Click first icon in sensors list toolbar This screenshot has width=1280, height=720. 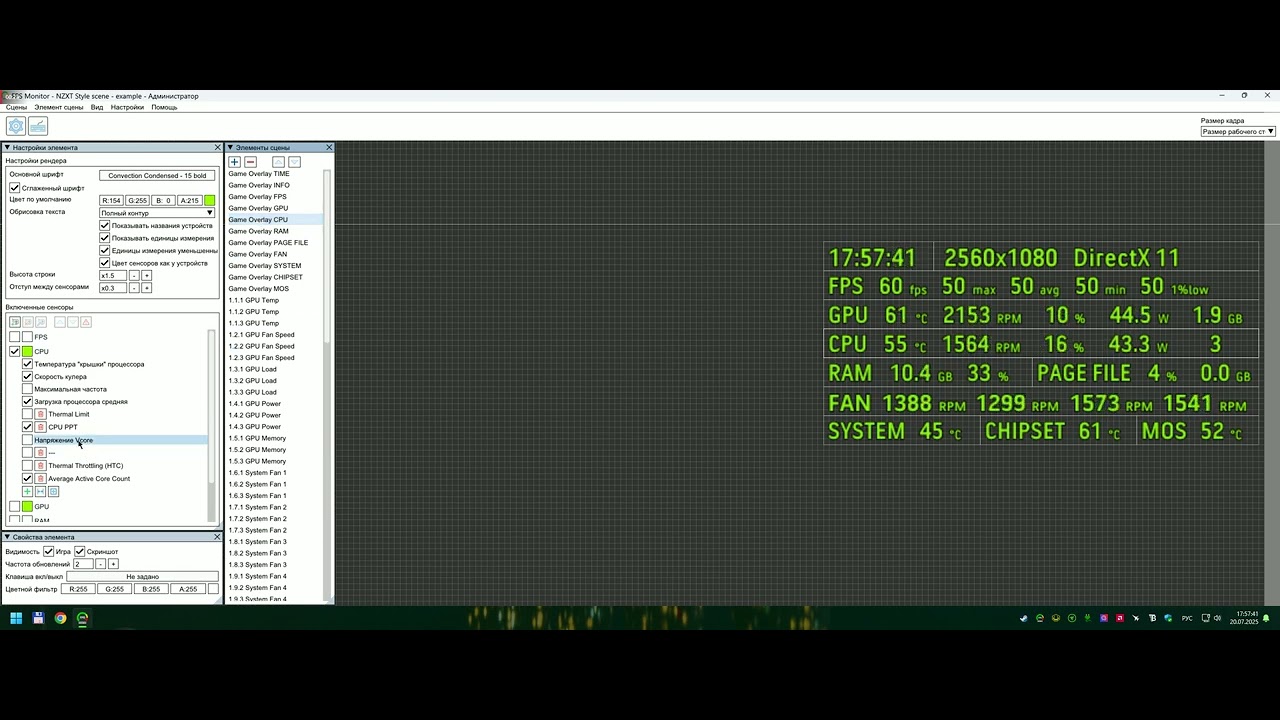[15, 322]
